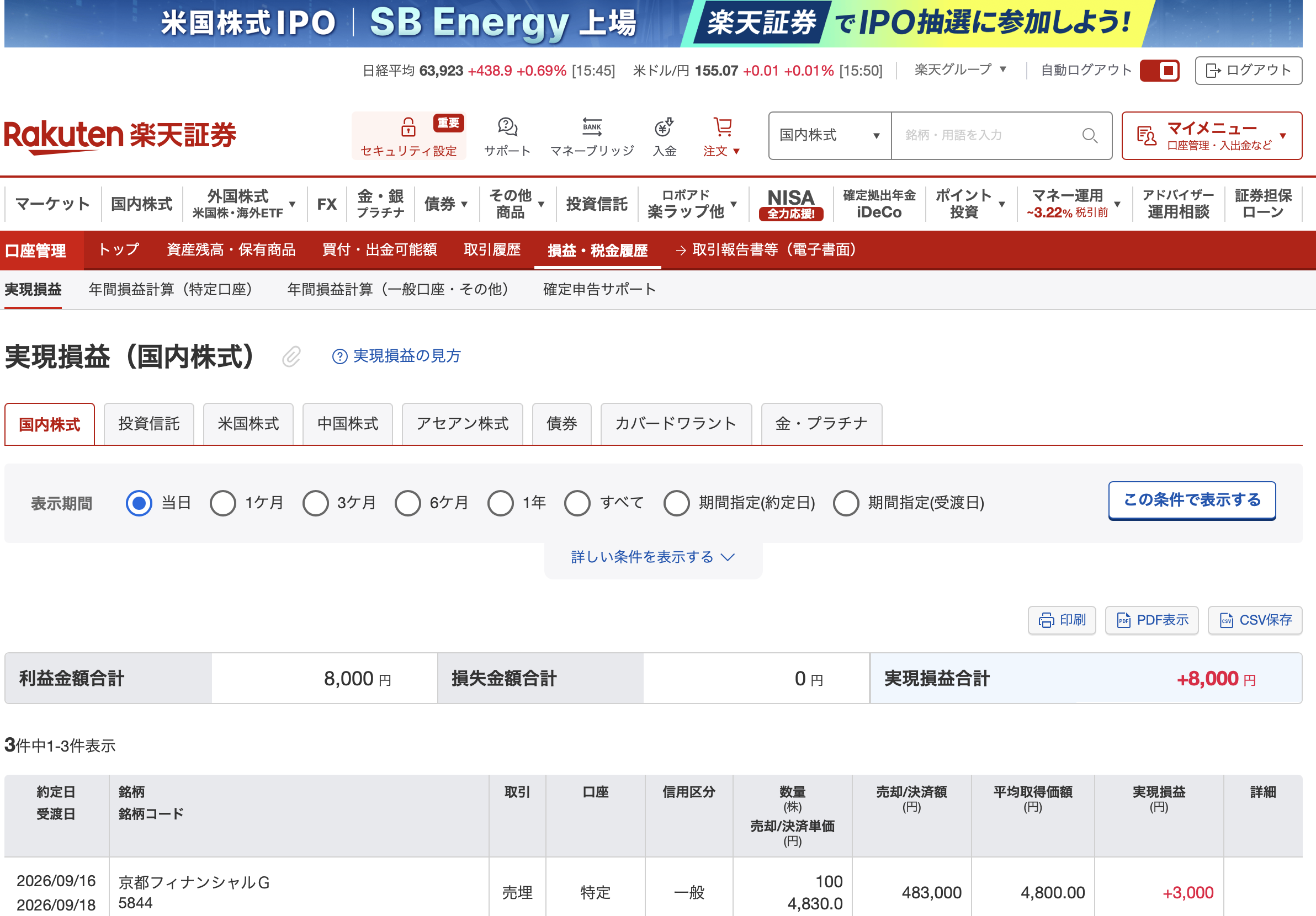The height and width of the screenshot is (916, 1316).
Task: Open the マイメニュー dropdown
Action: (1212, 136)
